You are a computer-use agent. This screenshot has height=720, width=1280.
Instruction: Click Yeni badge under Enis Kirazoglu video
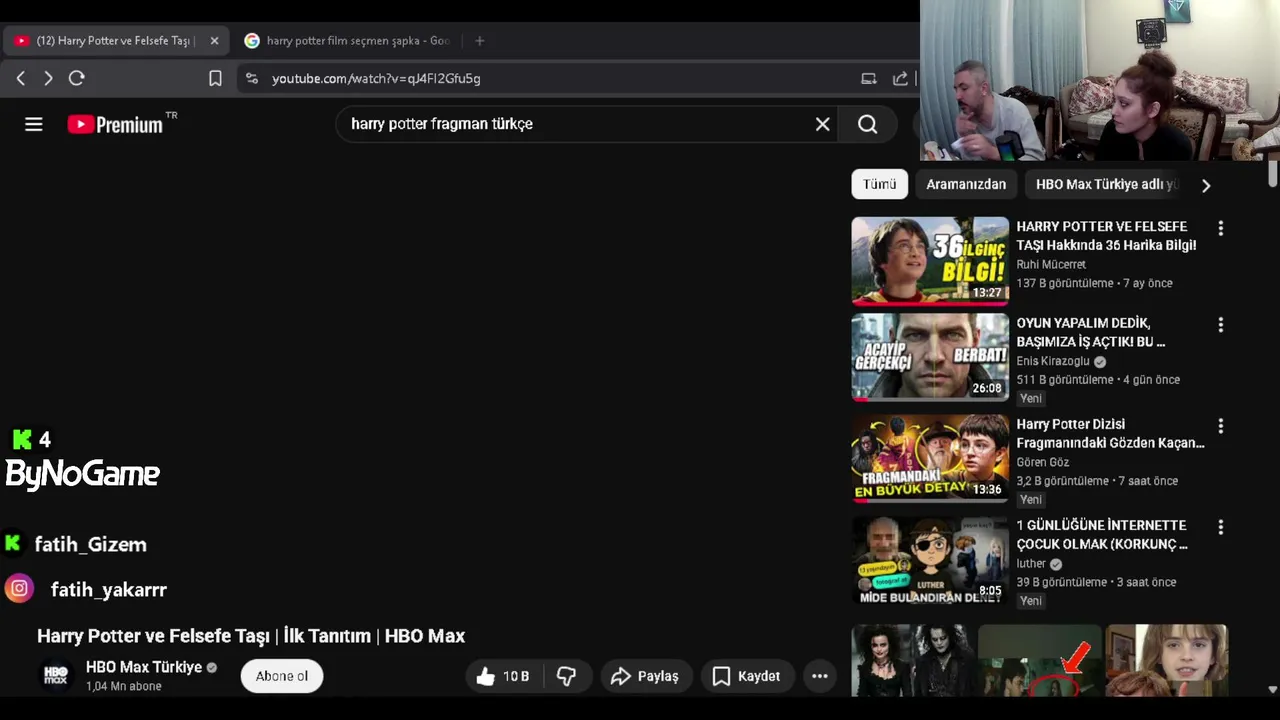[x=1031, y=398]
